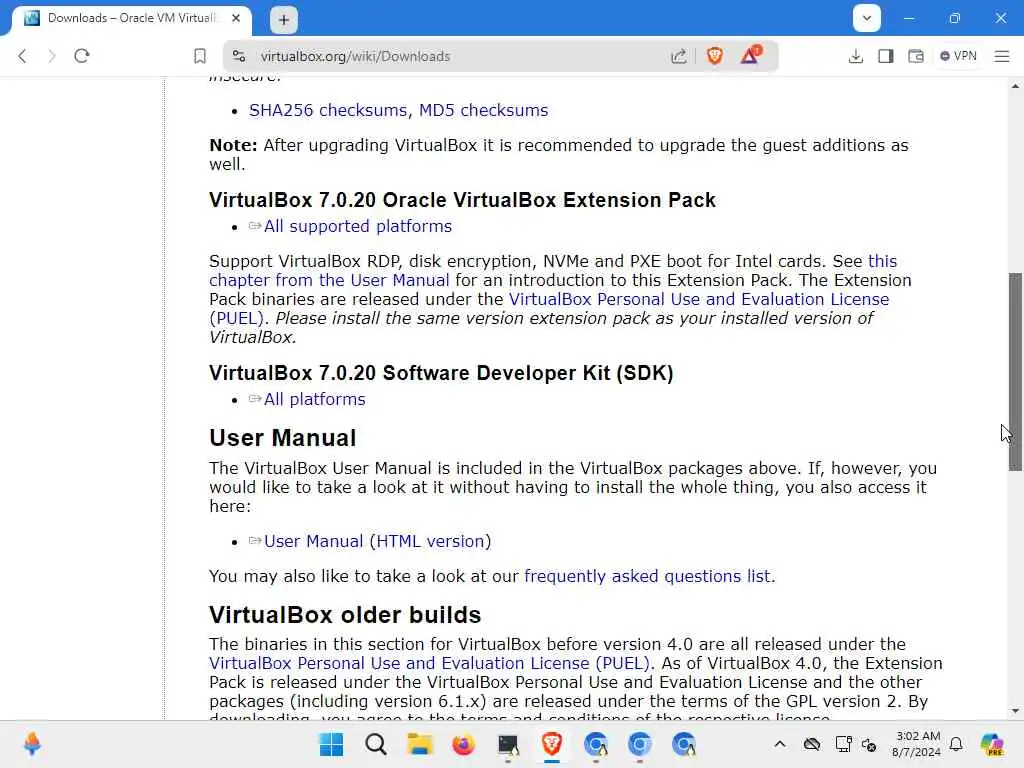The height and width of the screenshot is (768, 1024).
Task: Open a new browser tab
Action: 284,20
